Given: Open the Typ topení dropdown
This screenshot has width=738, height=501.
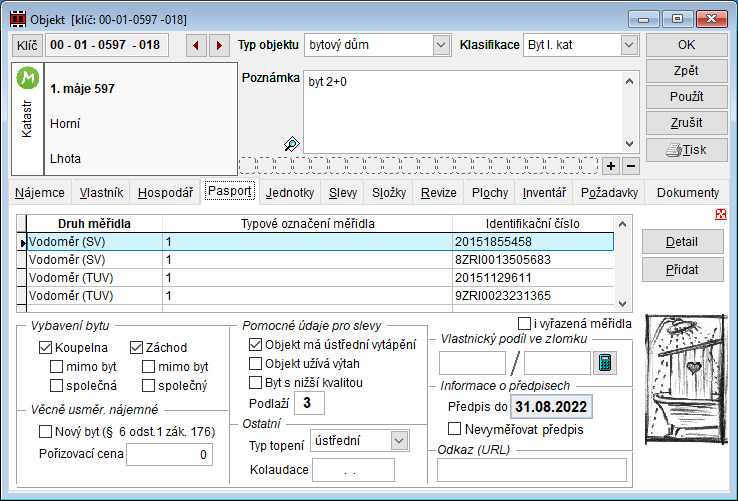Looking at the screenshot, I should pyautogui.click(x=399, y=440).
